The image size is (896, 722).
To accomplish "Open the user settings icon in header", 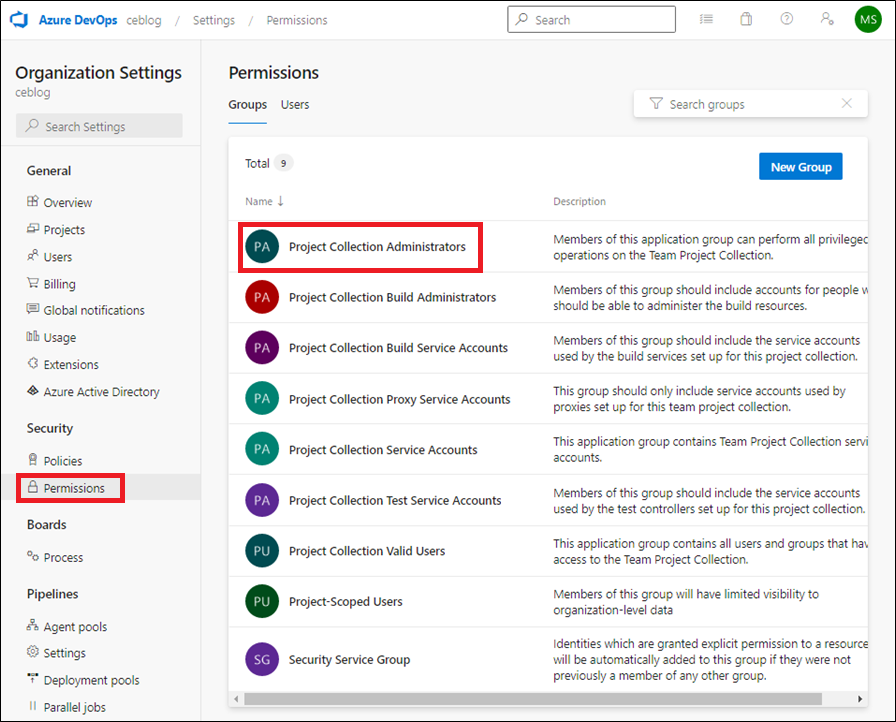I will pos(827,19).
